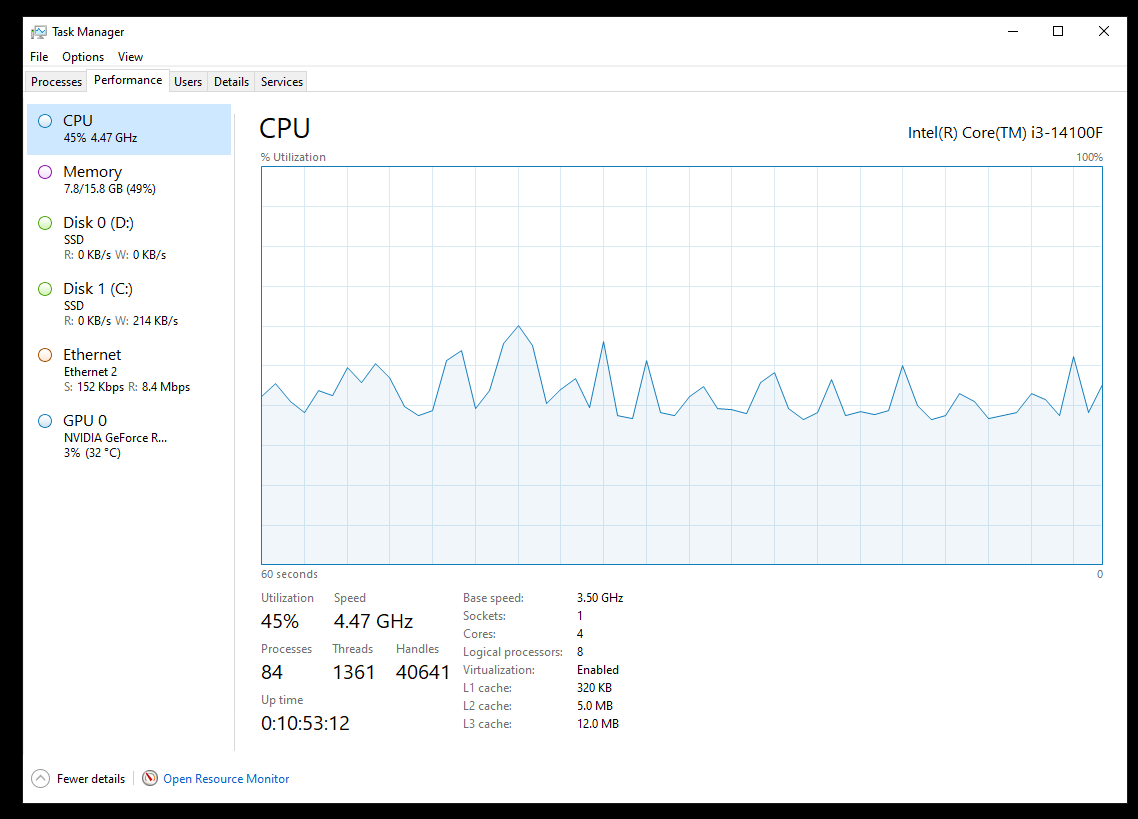Maximize the Task Manager window
This screenshot has width=1138, height=819.
click(x=1058, y=31)
